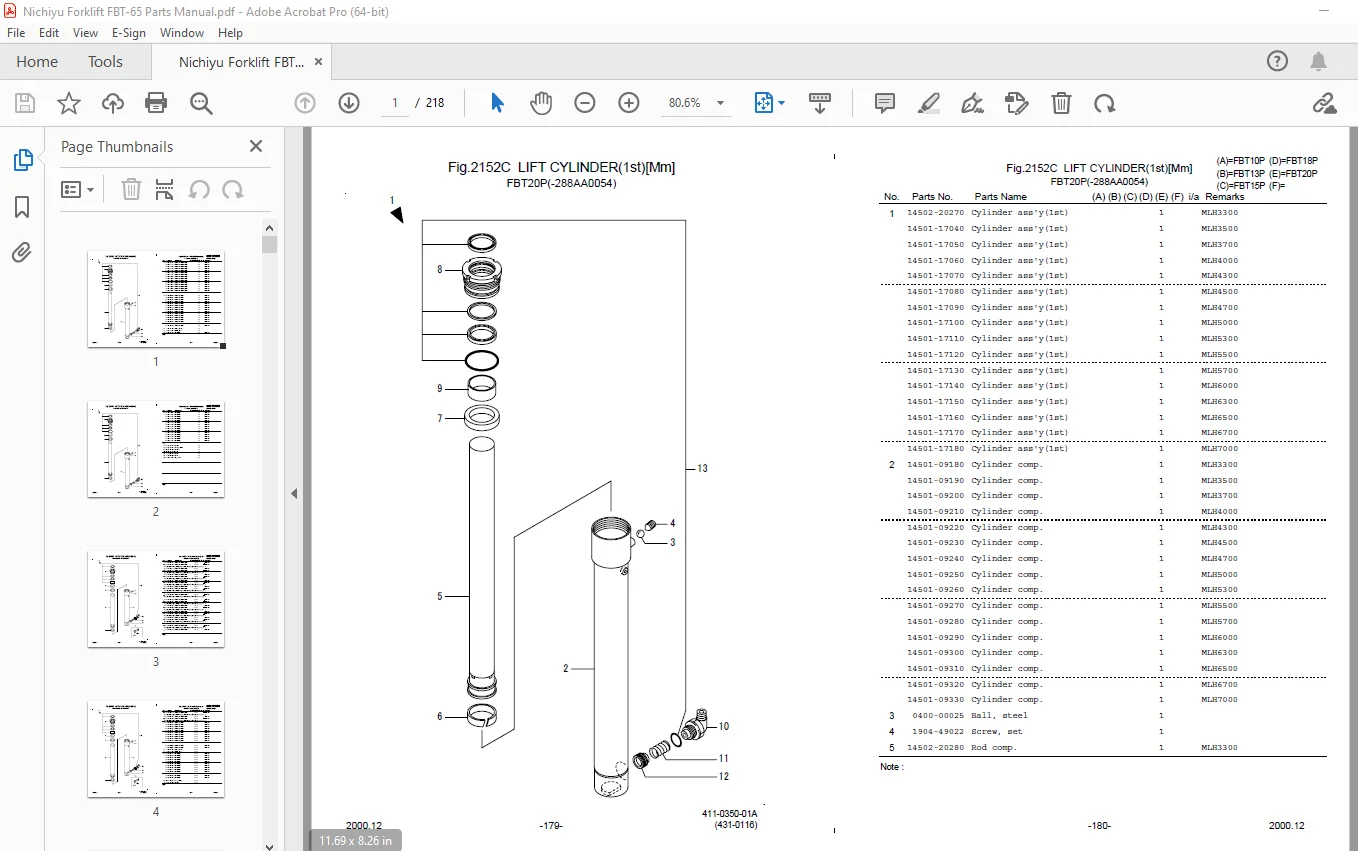
Task: Select page 3 thumbnail
Action: [x=156, y=599]
